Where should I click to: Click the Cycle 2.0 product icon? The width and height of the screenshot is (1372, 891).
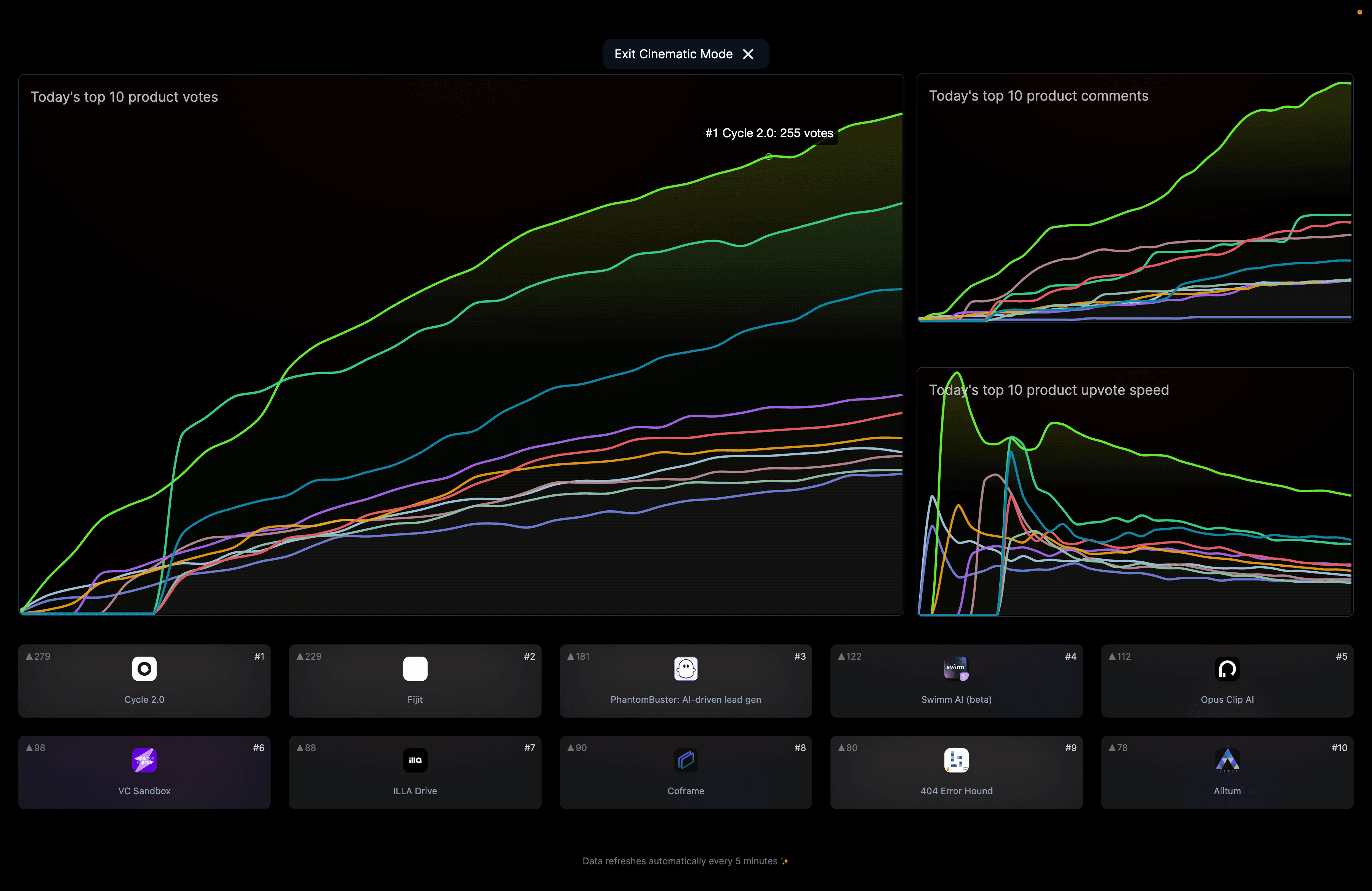[144, 668]
